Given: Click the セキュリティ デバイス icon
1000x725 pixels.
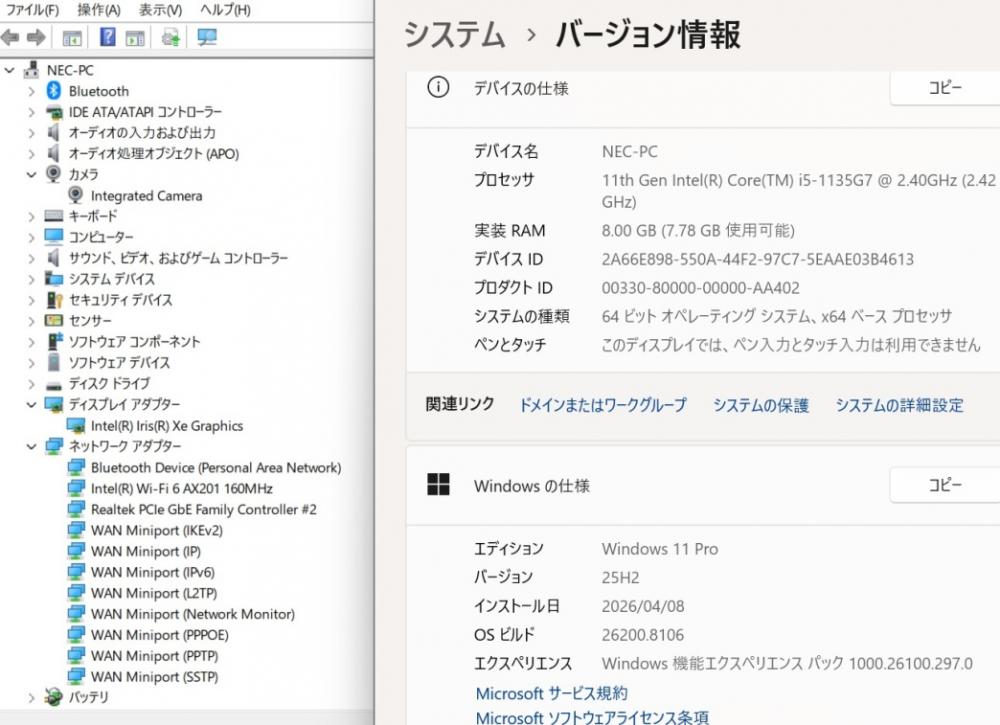Looking at the screenshot, I should pyautogui.click(x=54, y=300).
